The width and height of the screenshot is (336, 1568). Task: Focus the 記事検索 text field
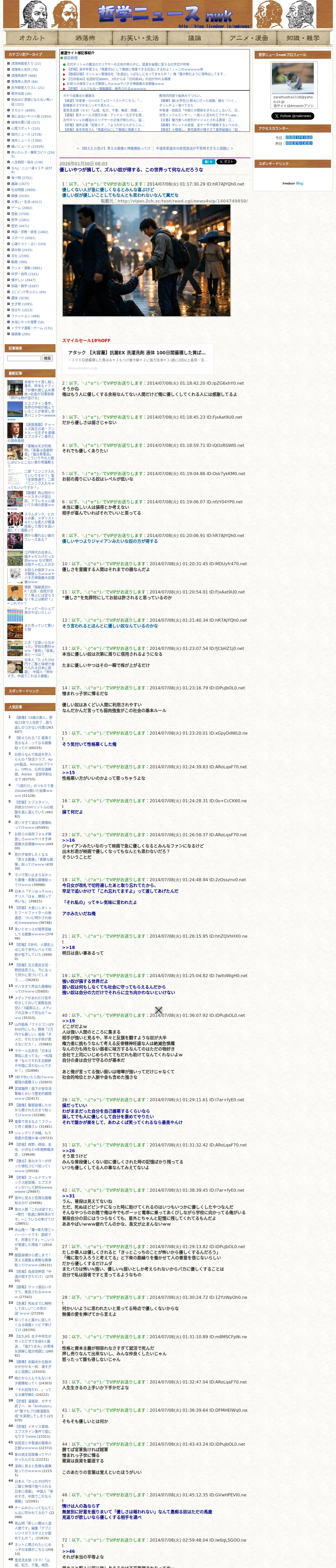pos(24,359)
